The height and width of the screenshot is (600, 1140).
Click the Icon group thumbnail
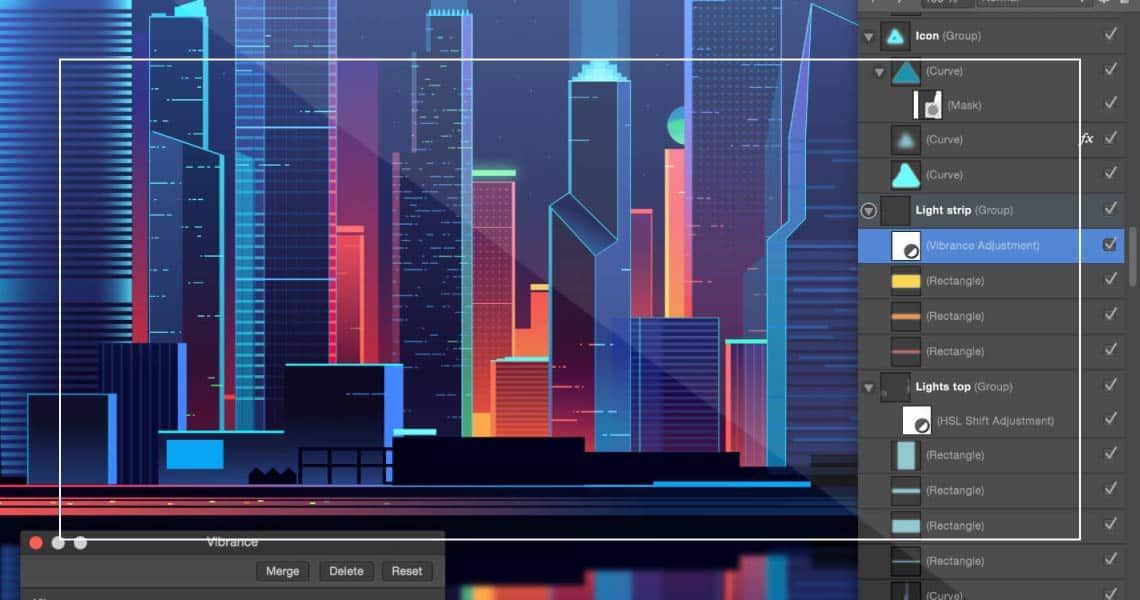(x=894, y=36)
